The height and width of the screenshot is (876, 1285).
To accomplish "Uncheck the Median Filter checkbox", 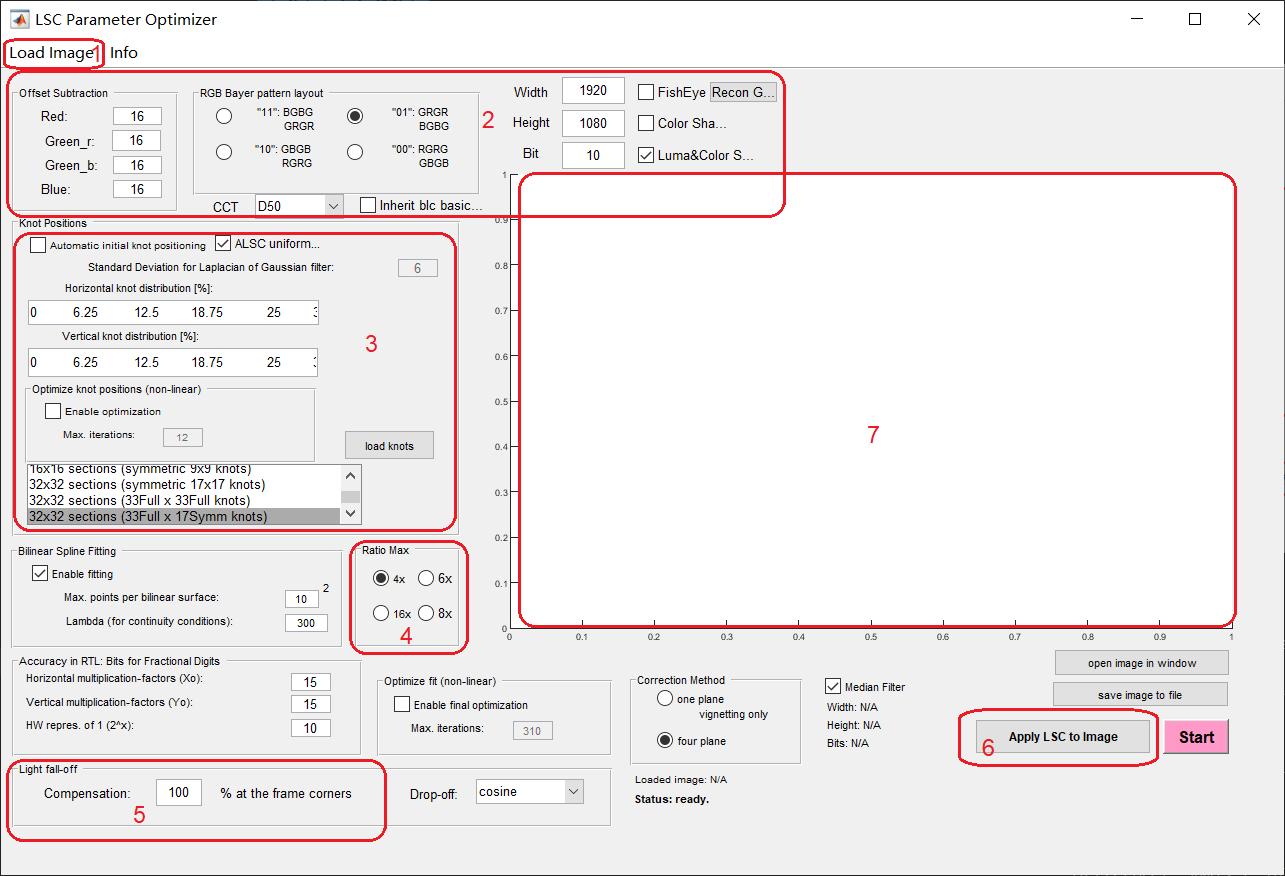I will (x=833, y=687).
